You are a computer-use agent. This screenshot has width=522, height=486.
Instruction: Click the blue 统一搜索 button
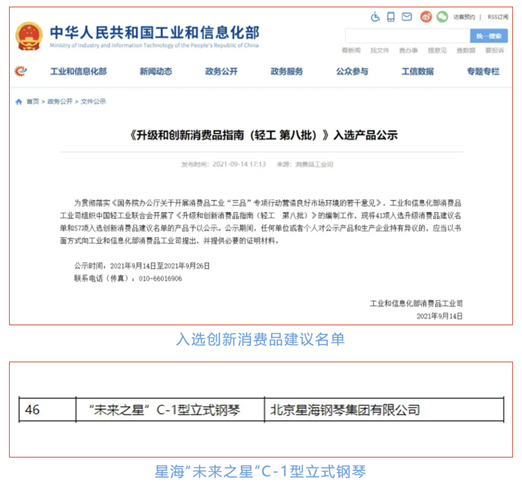click(x=489, y=36)
